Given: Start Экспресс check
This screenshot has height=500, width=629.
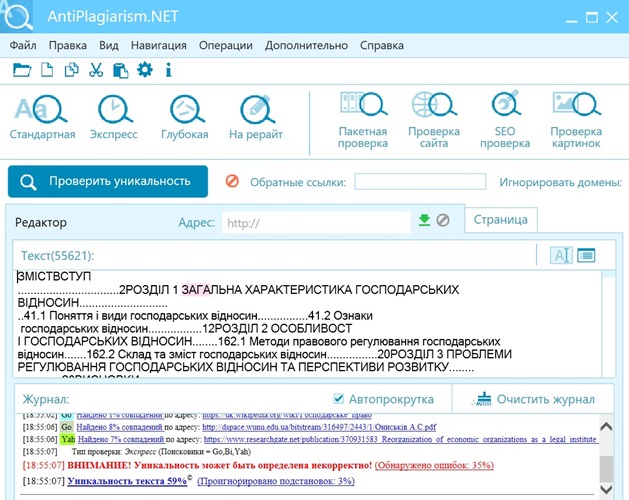Looking at the screenshot, I should (x=114, y=116).
